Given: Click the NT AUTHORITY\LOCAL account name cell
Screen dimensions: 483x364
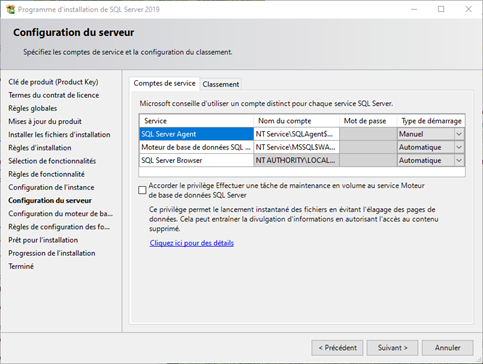Looking at the screenshot, I should pos(296,160).
